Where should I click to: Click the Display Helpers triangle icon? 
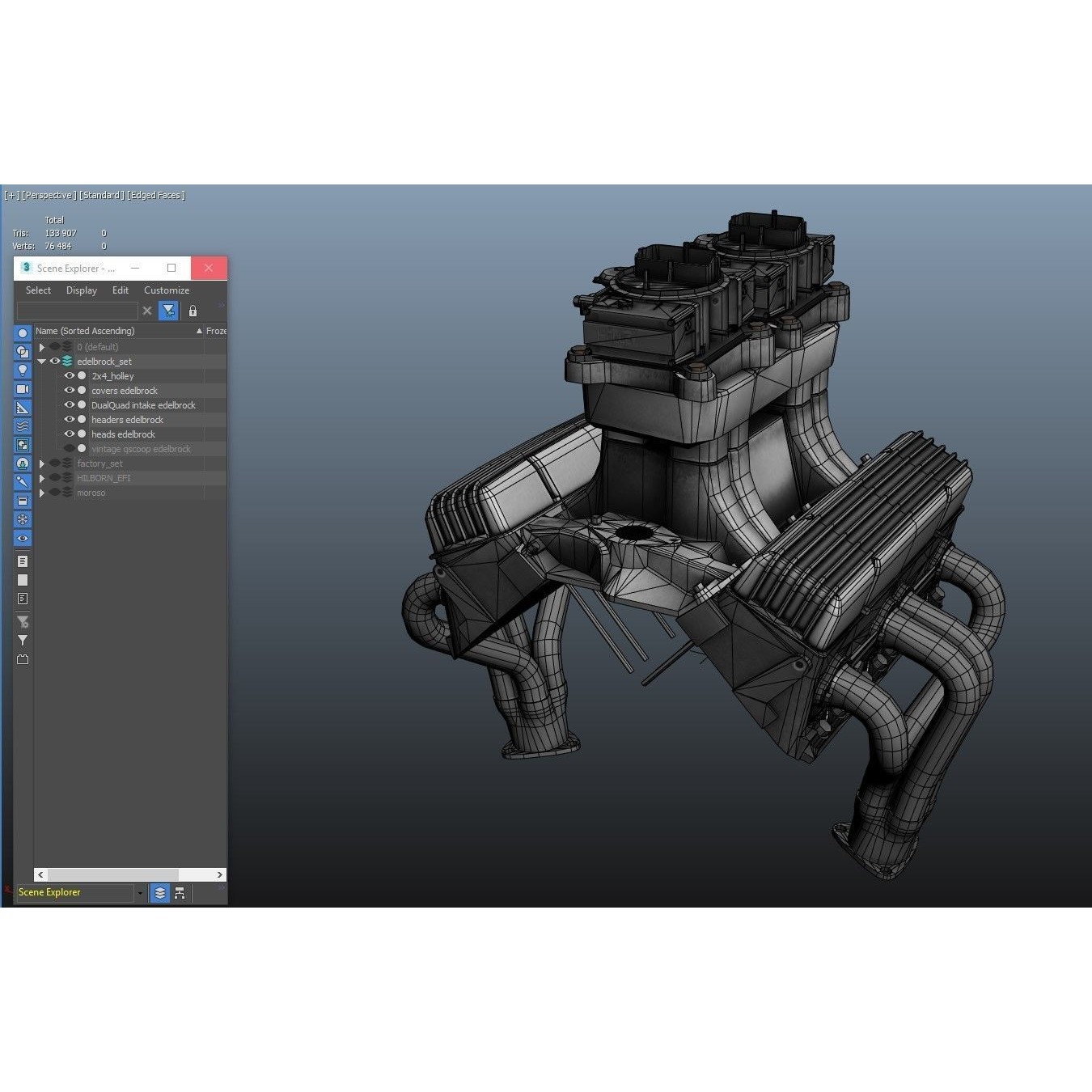pyautogui.click(x=22, y=407)
